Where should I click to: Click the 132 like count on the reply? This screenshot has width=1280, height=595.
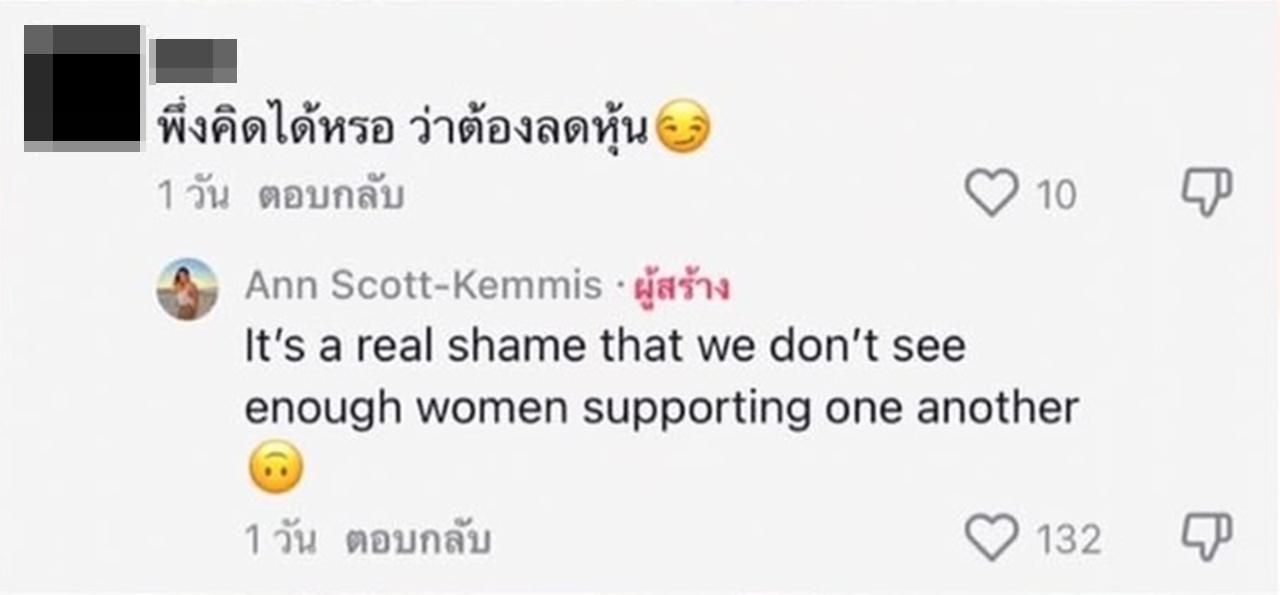(x=1067, y=540)
